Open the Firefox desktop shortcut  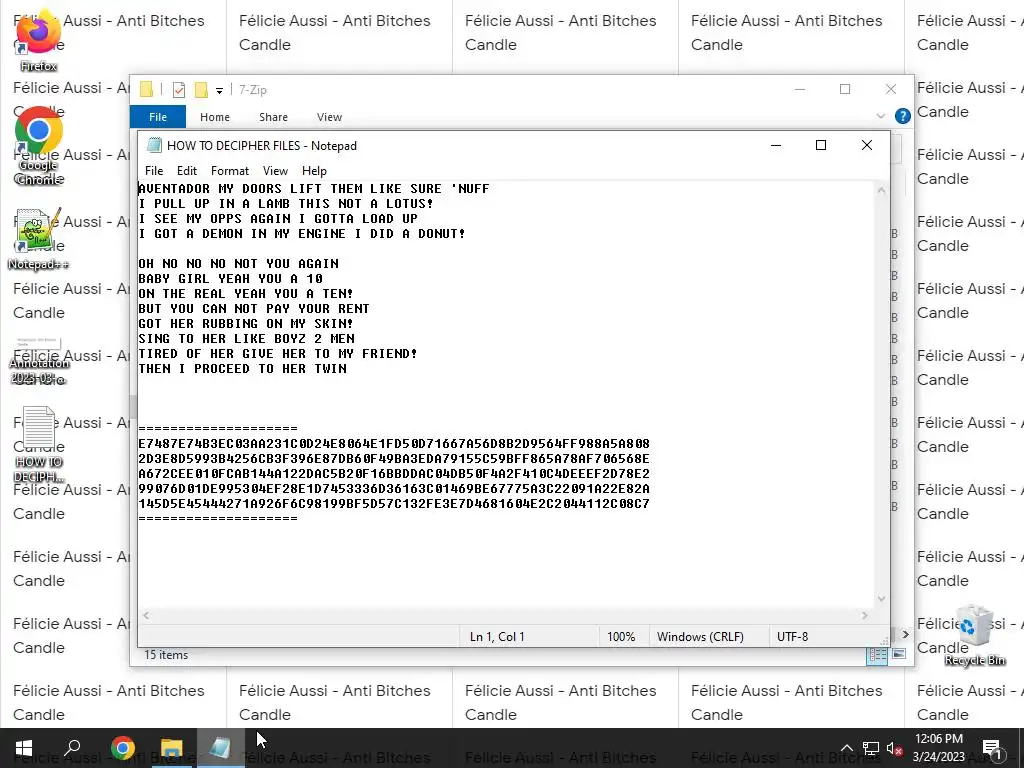(38, 39)
